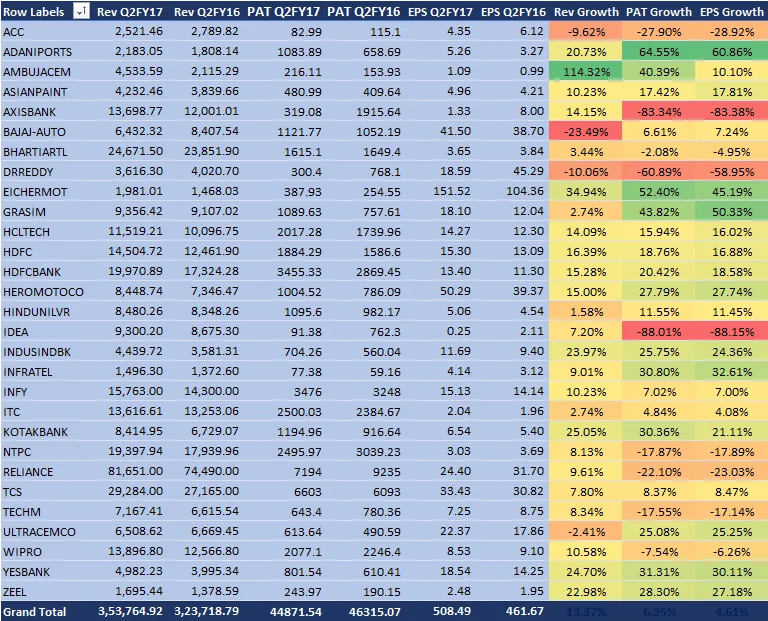Click the INFRATEL row label
Screen dimensions: 768x621
27,372
